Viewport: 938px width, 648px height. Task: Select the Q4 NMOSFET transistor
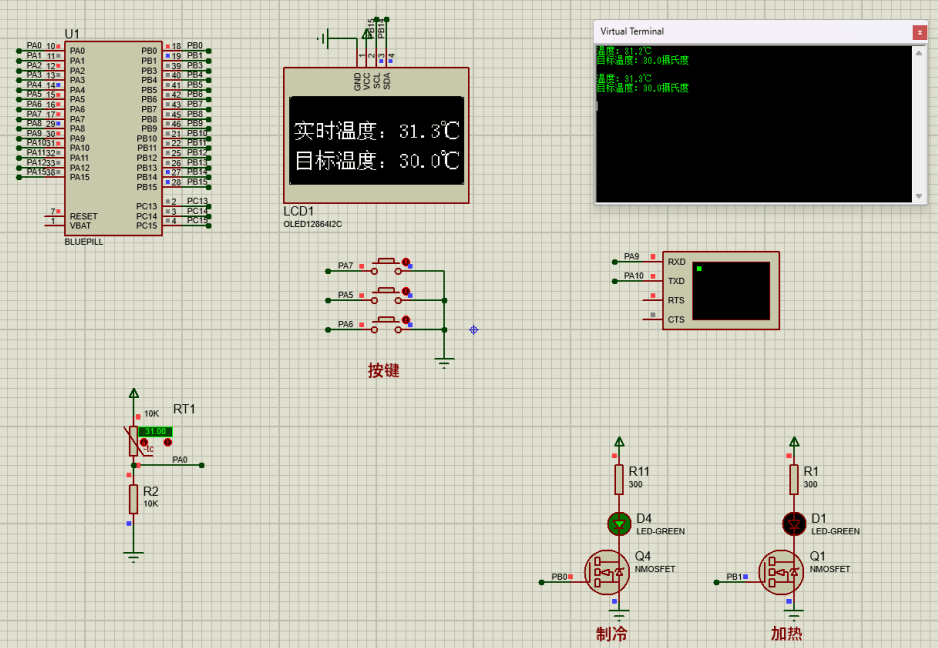click(x=608, y=572)
